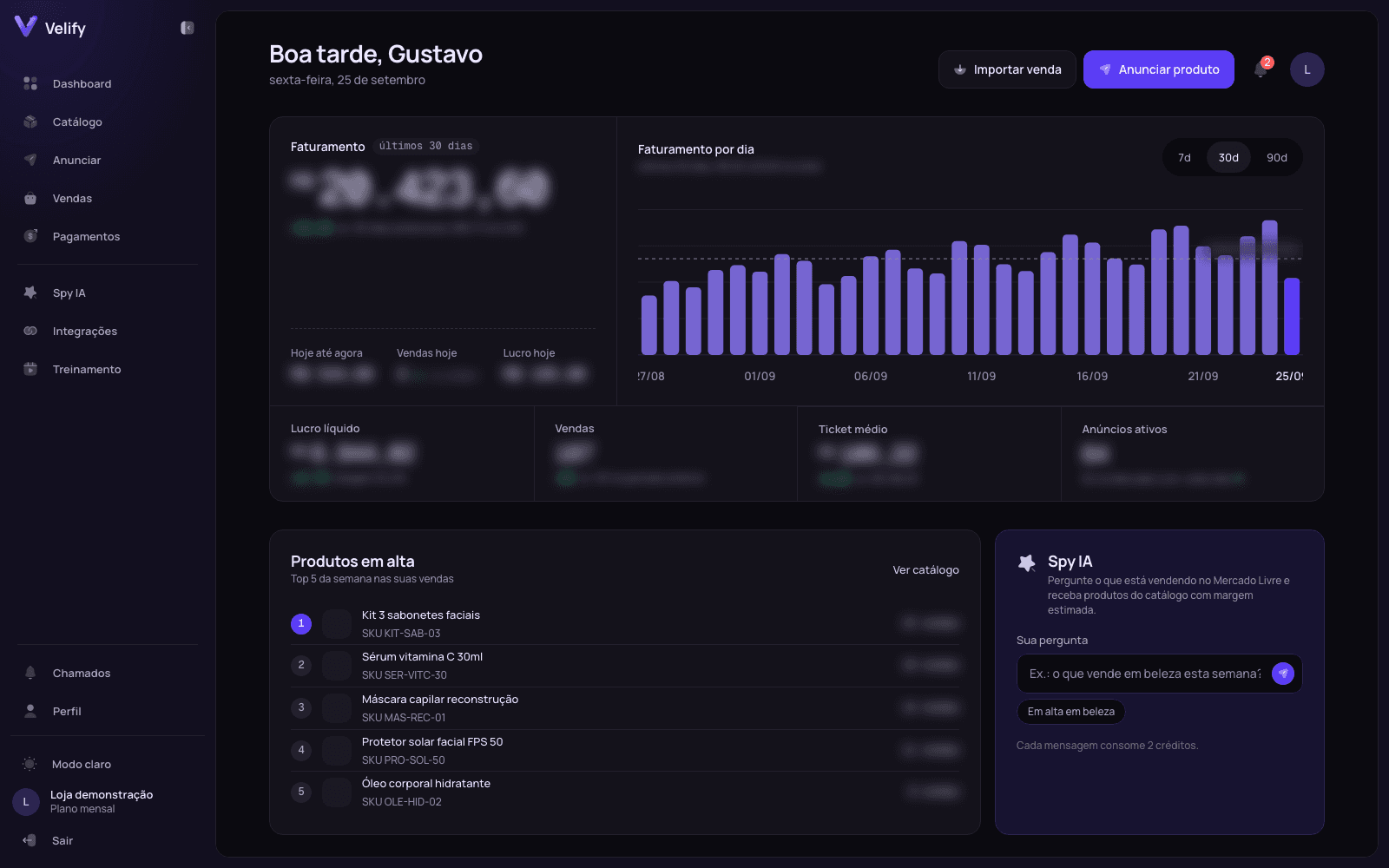Click the Velify logo icon
The width and height of the screenshot is (1389, 868).
click(26, 27)
